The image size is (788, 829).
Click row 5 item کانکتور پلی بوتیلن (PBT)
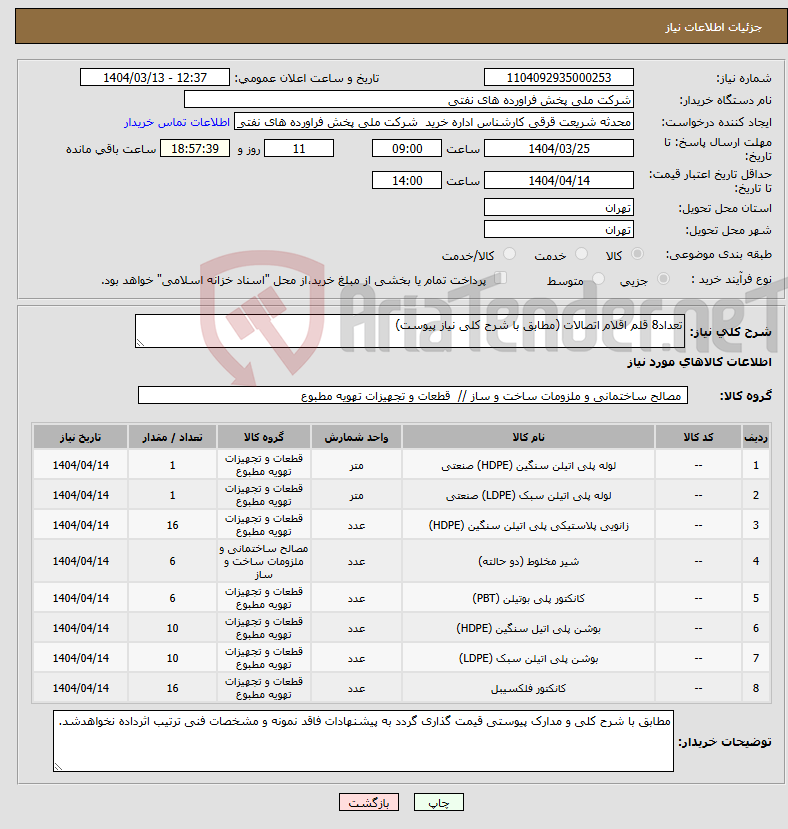(x=528, y=598)
